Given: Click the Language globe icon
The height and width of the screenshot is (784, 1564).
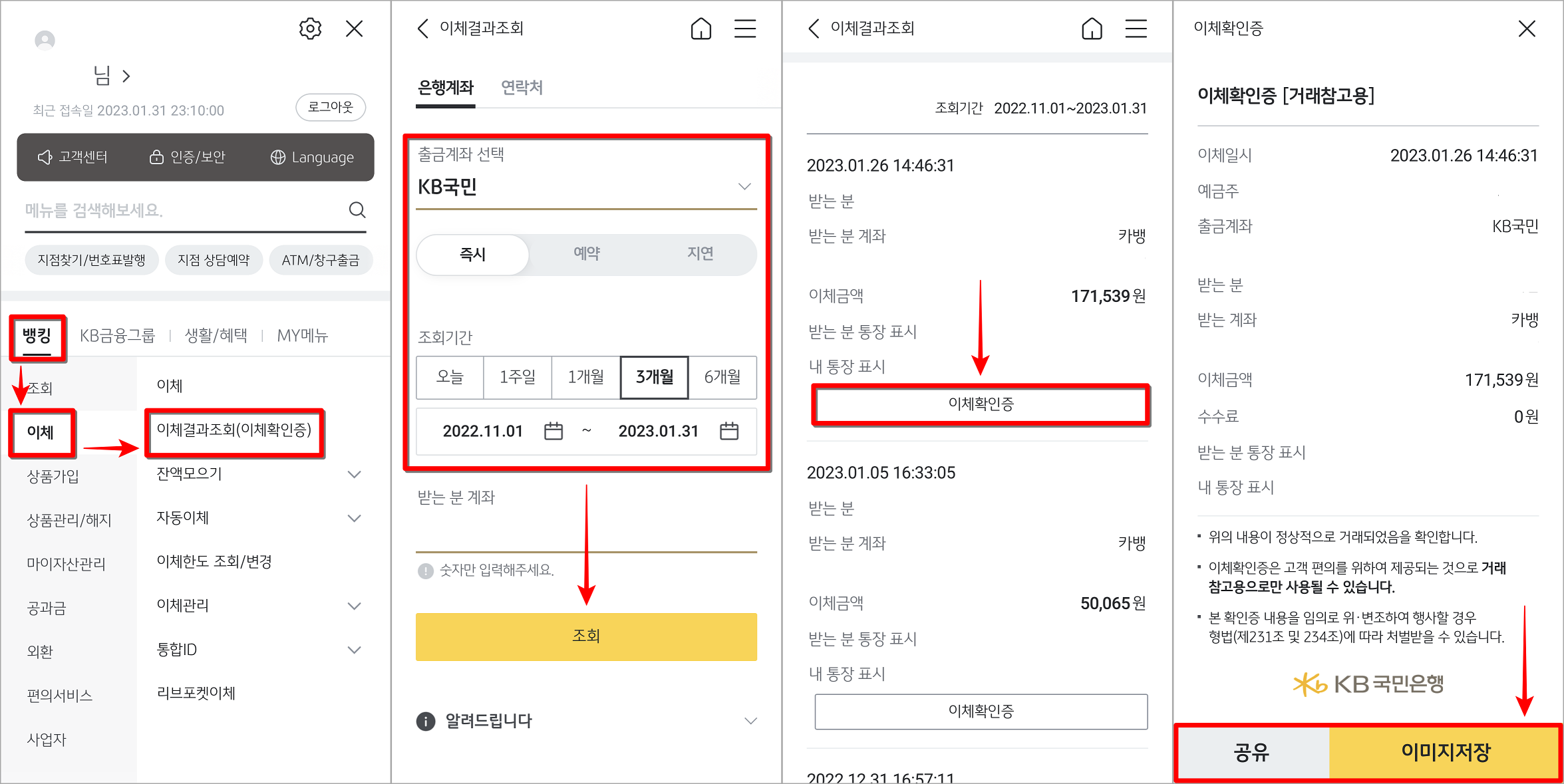Looking at the screenshot, I should [277, 158].
